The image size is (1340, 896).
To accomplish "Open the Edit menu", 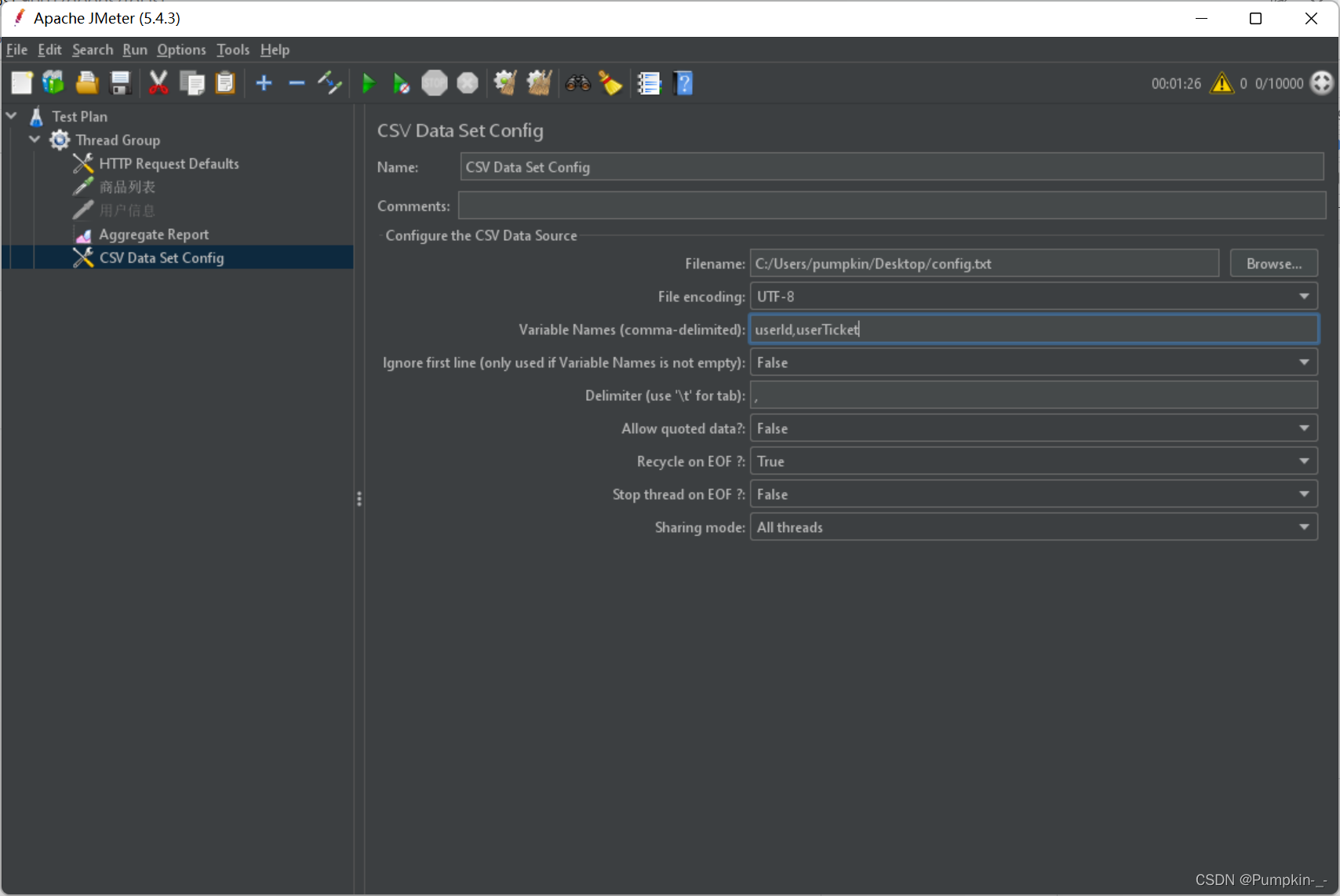I will pyautogui.click(x=49, y=49).
